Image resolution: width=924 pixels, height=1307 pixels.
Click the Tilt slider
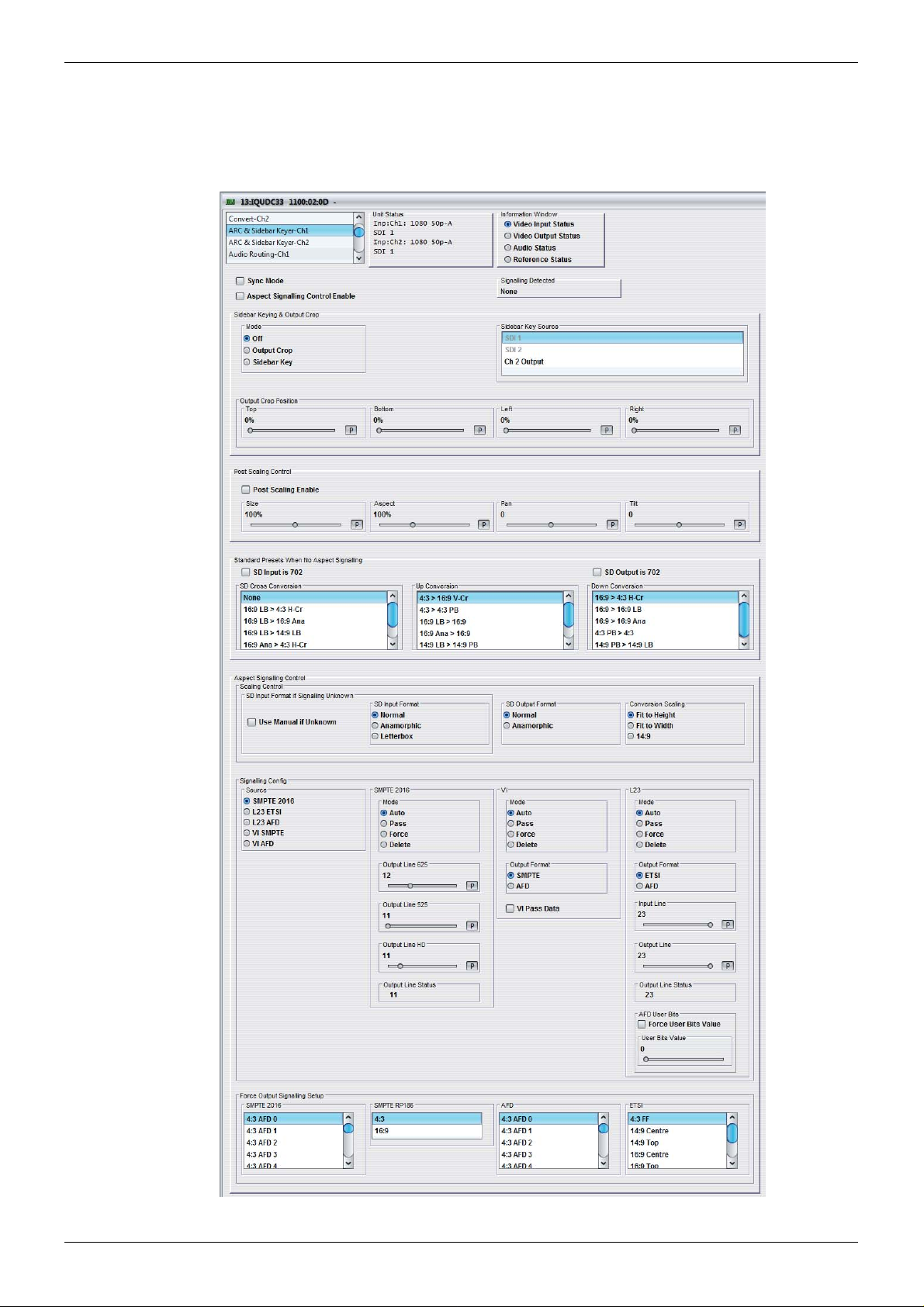click(679, 525)
